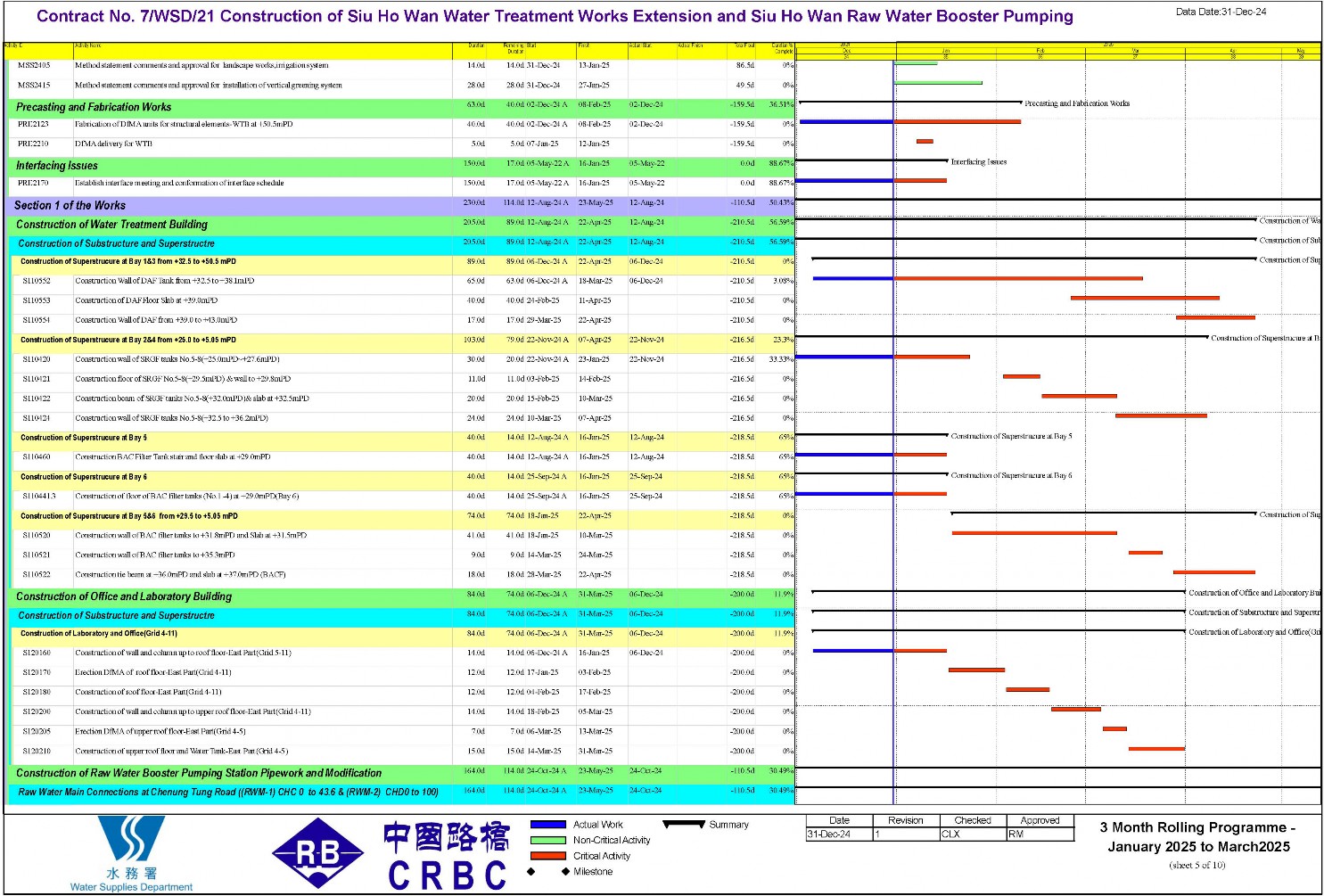This screenshot has width=1324, height=896.
Task: Click 'Construction of Superstructure at Bay 6' heading
Action: (84, 477)
